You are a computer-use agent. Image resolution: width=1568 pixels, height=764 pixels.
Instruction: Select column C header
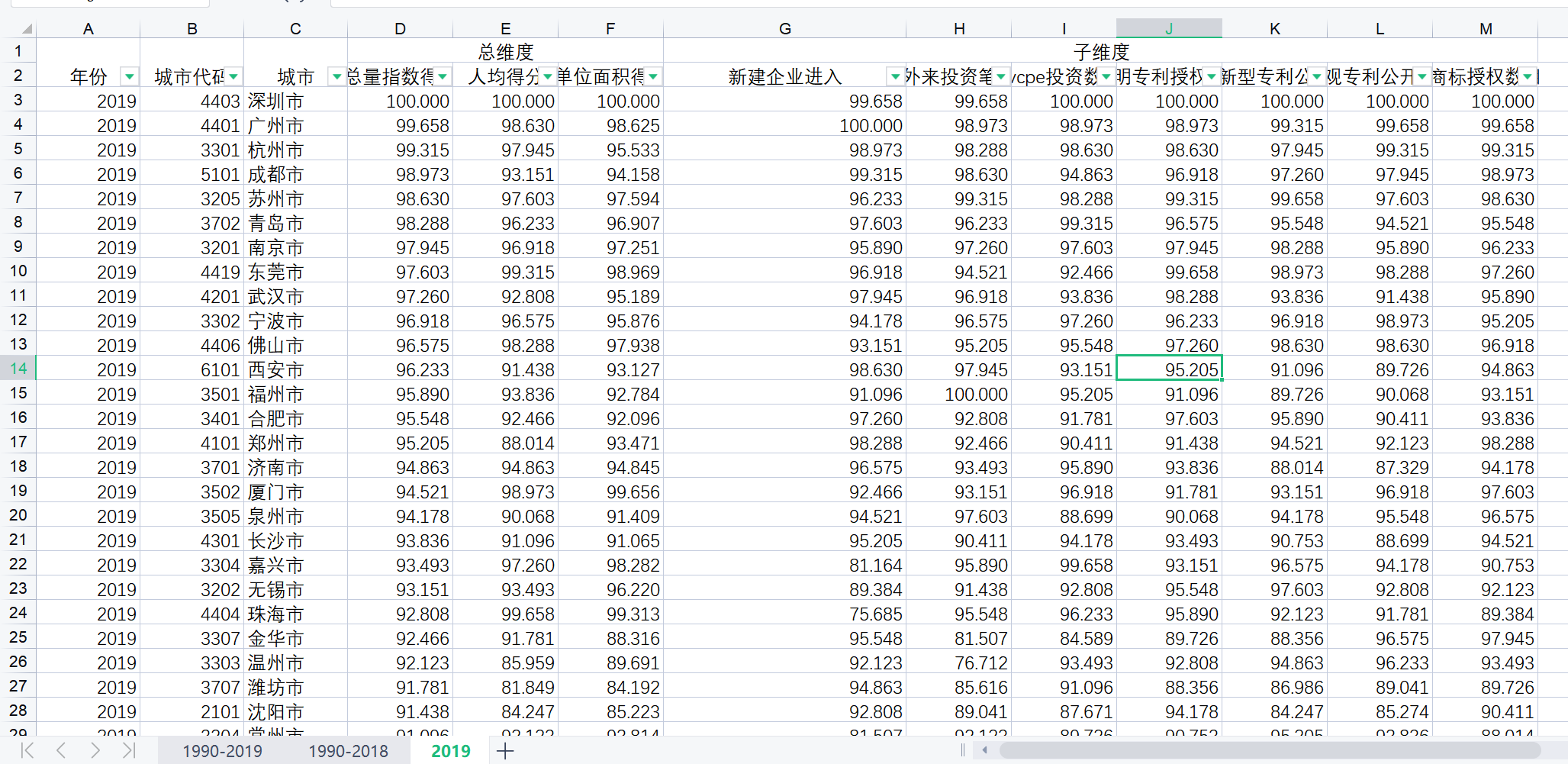pyautogui.click(x=296, y=28)
